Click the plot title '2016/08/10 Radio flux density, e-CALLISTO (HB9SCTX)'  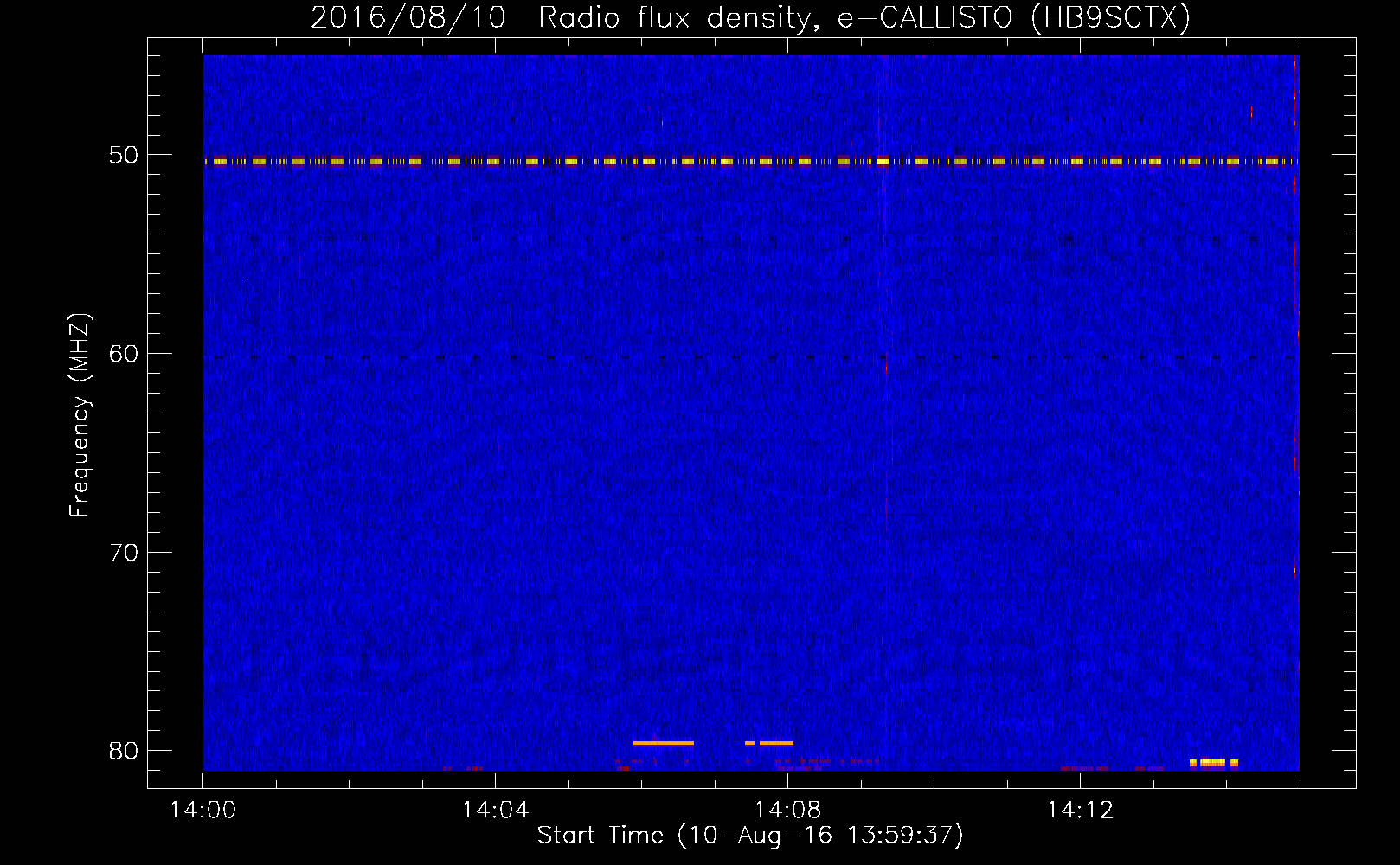750,17
